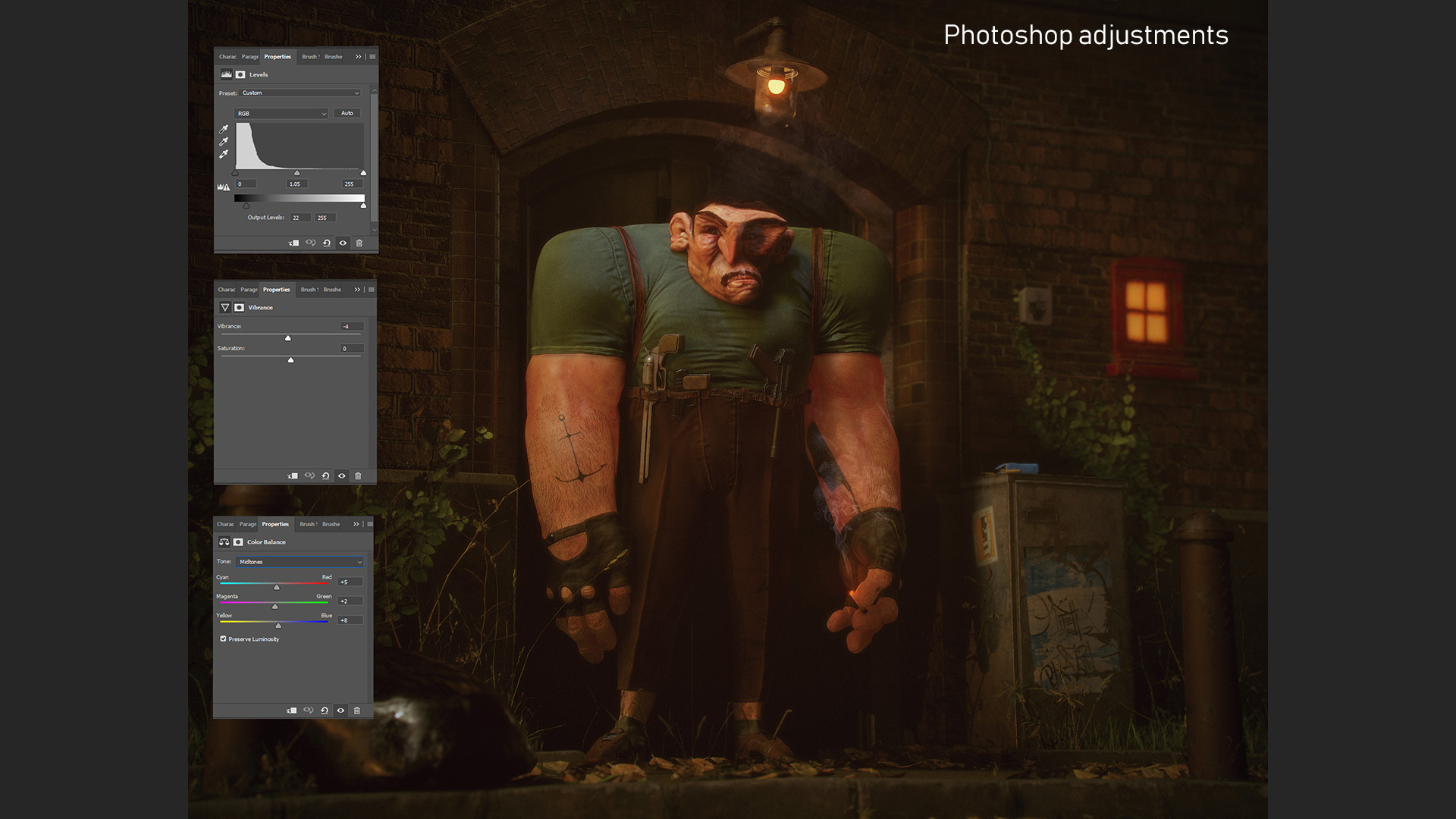Screen dimensions: 1456x819
Task: Open the Vibrance panel flyout menu
Action: (371, 290)
